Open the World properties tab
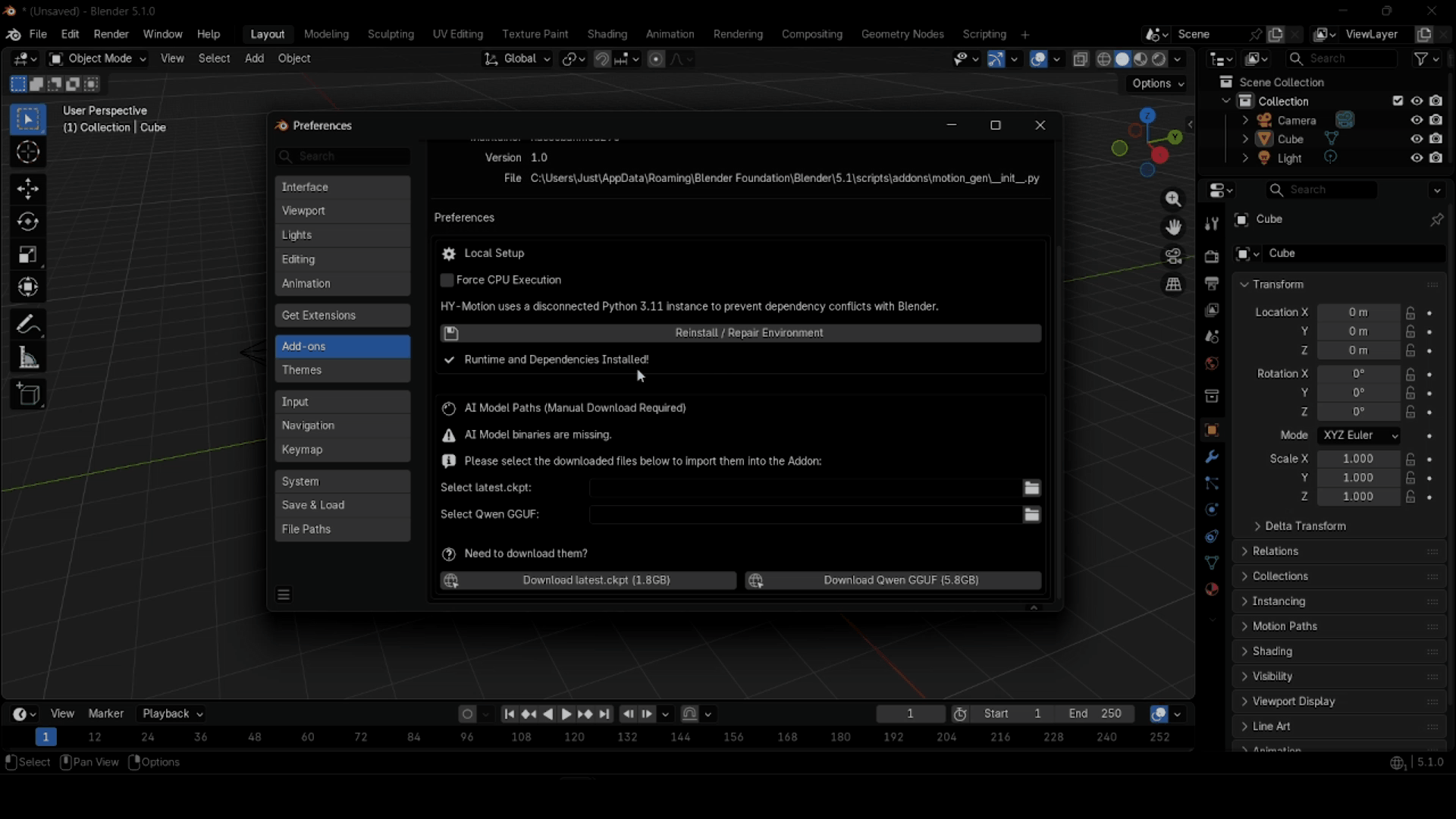Viewport: 1456px width, 819px height. (1212, 364)
